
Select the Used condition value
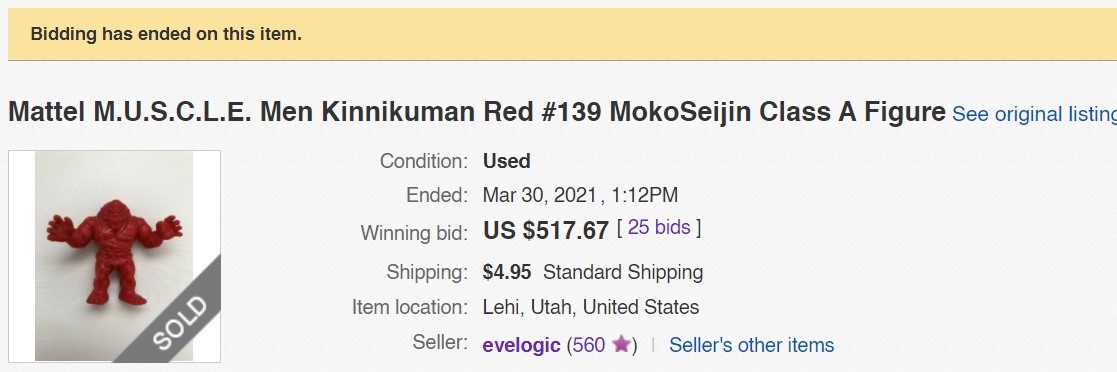tap(506, 161)
